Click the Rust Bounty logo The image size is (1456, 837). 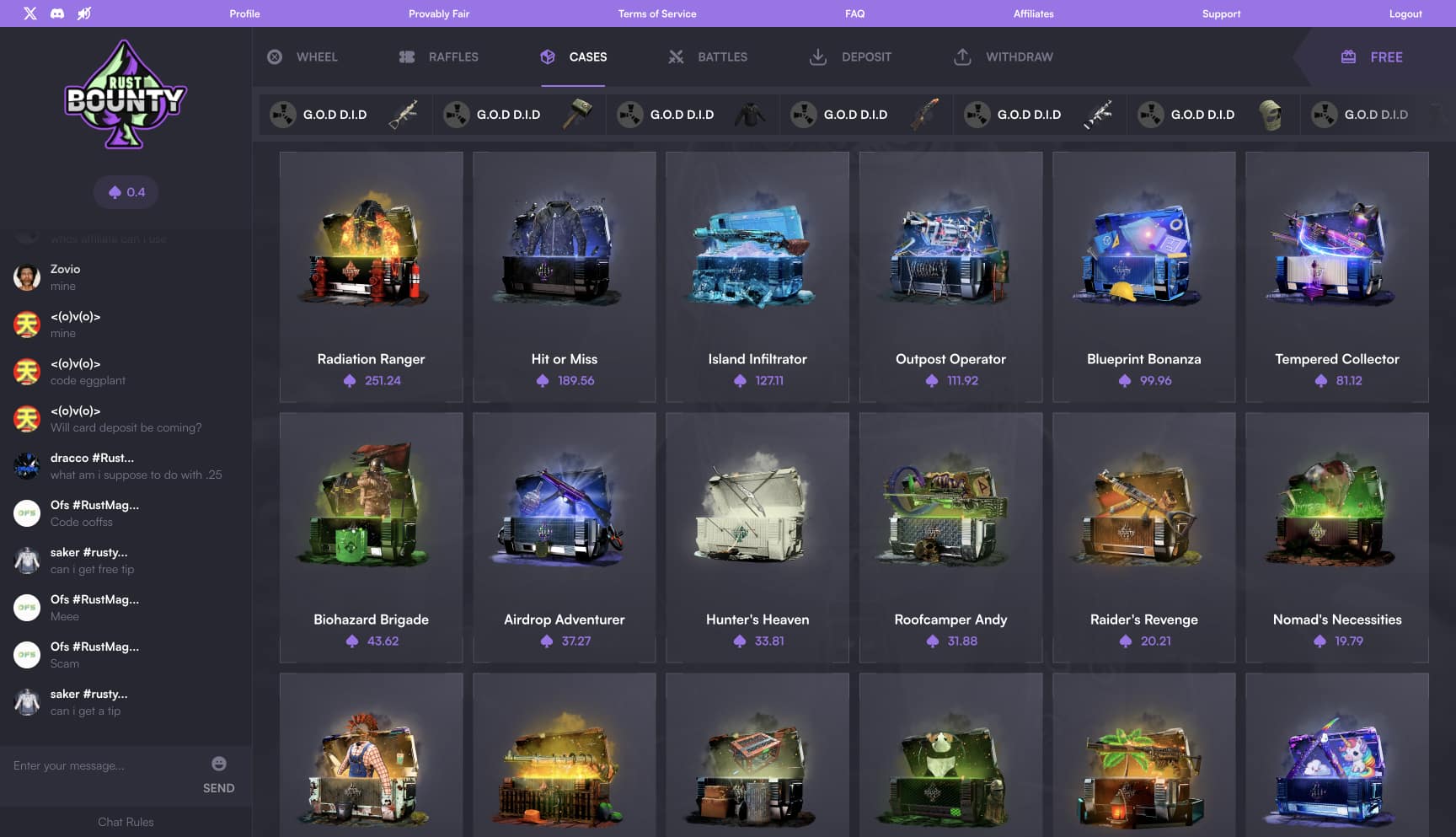pyautogui.click(x=126, y=94)
